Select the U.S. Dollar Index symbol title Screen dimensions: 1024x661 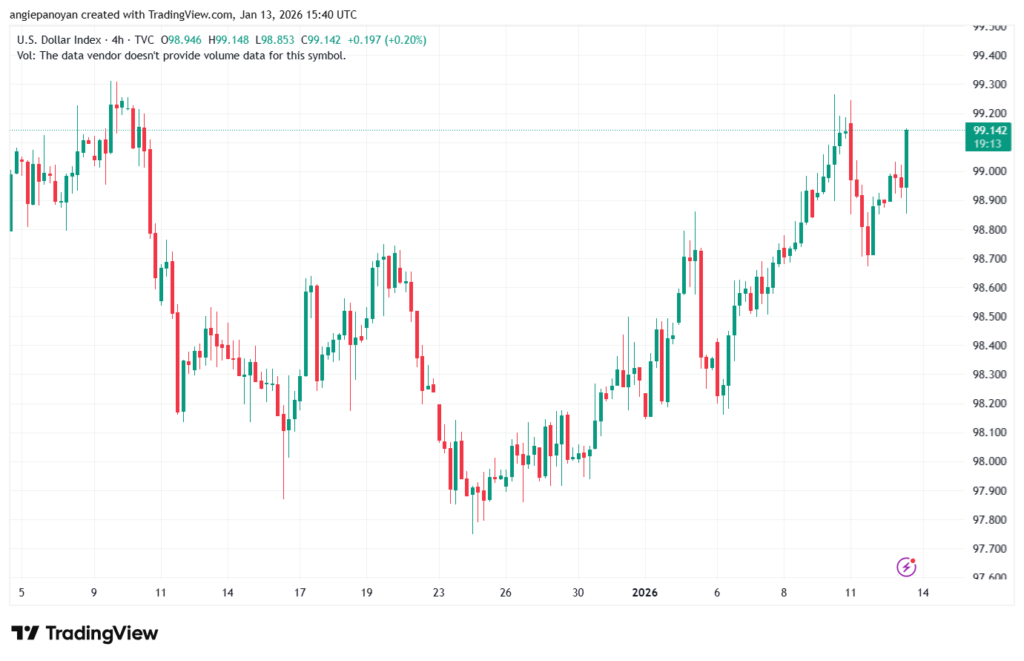pyautogui.click(x=62, y=40)
